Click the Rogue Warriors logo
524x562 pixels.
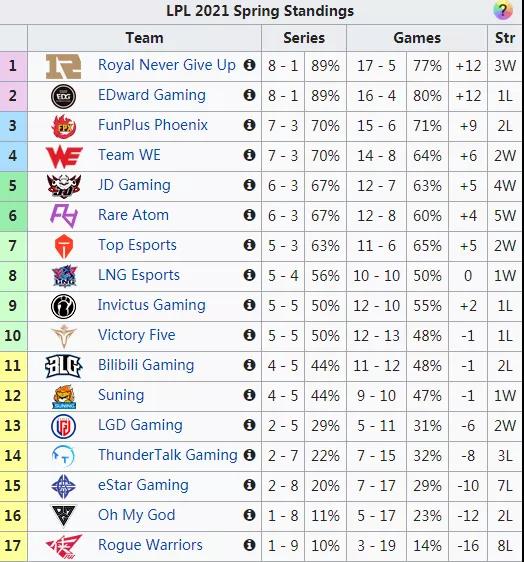click(x=64, y=546)
